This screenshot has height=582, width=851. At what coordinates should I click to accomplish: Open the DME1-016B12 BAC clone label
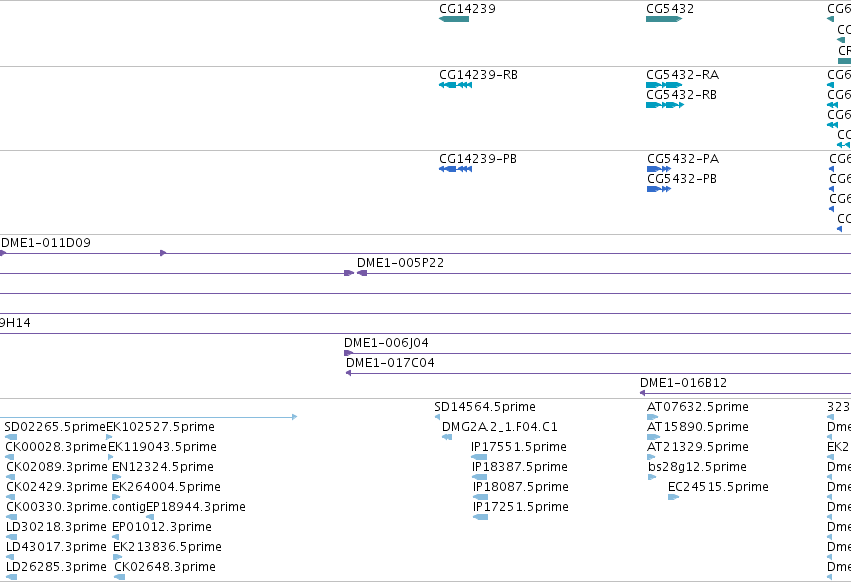point(683,383)
